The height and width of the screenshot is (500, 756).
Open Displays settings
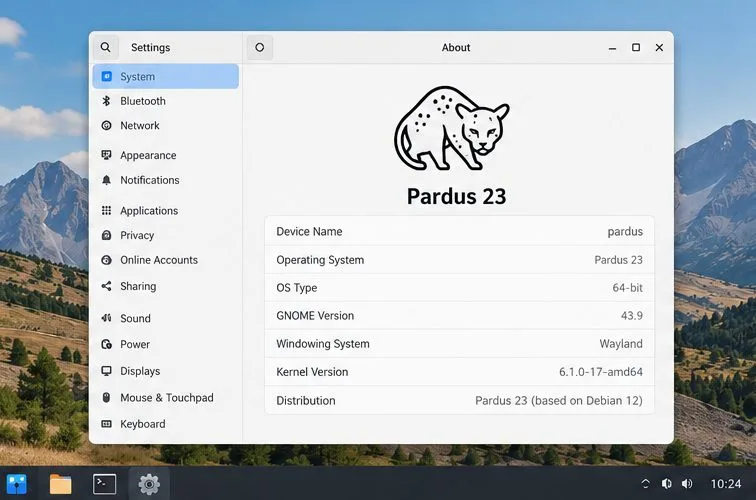pos(140,371)
